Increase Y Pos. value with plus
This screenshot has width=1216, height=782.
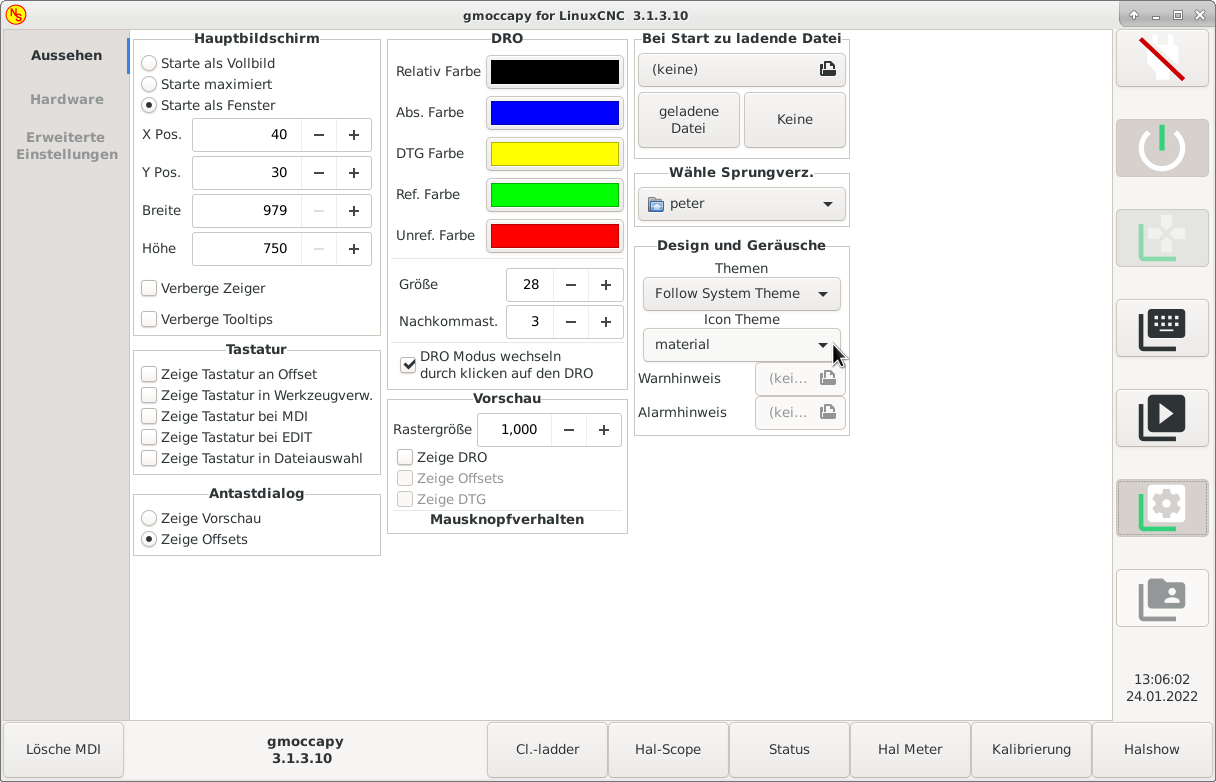[354, 173]
